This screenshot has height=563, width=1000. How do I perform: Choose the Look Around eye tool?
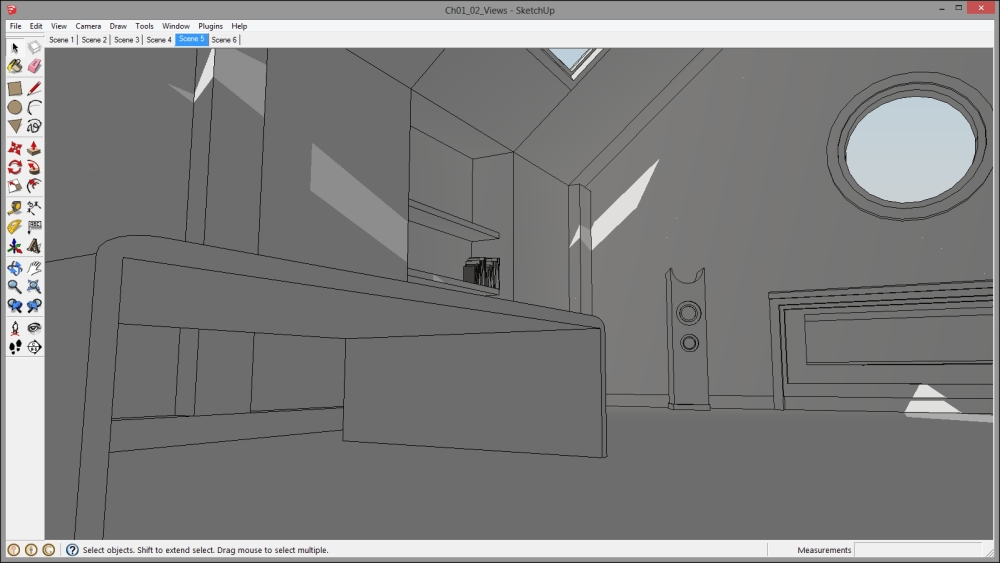34,328
